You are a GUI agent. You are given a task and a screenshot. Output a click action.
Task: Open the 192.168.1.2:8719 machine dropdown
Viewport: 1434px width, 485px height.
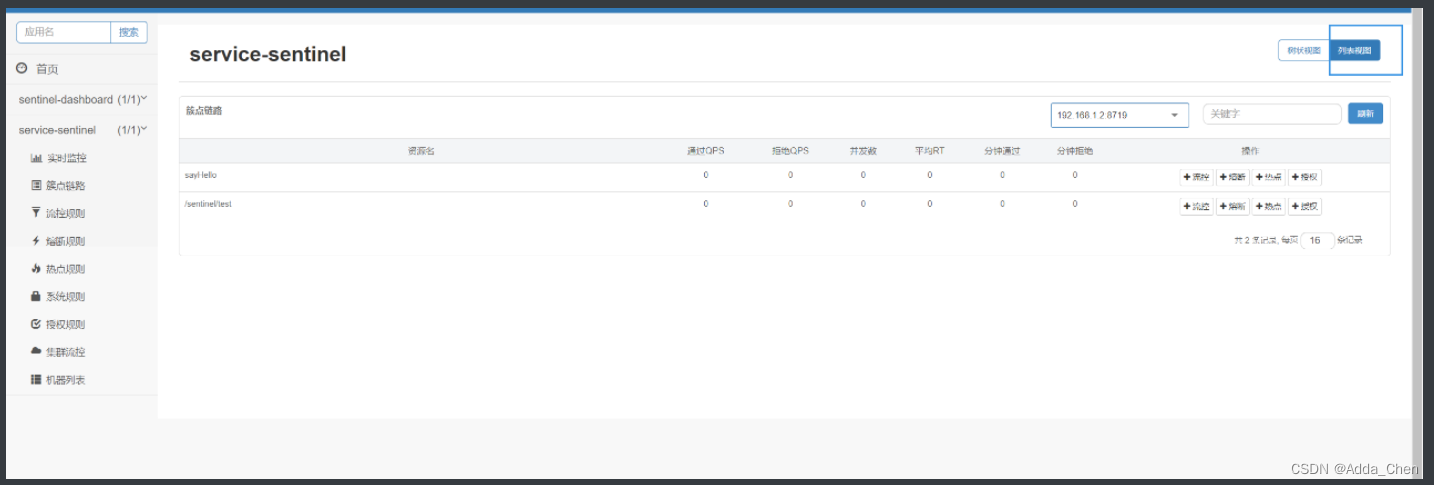(1119, 115)
